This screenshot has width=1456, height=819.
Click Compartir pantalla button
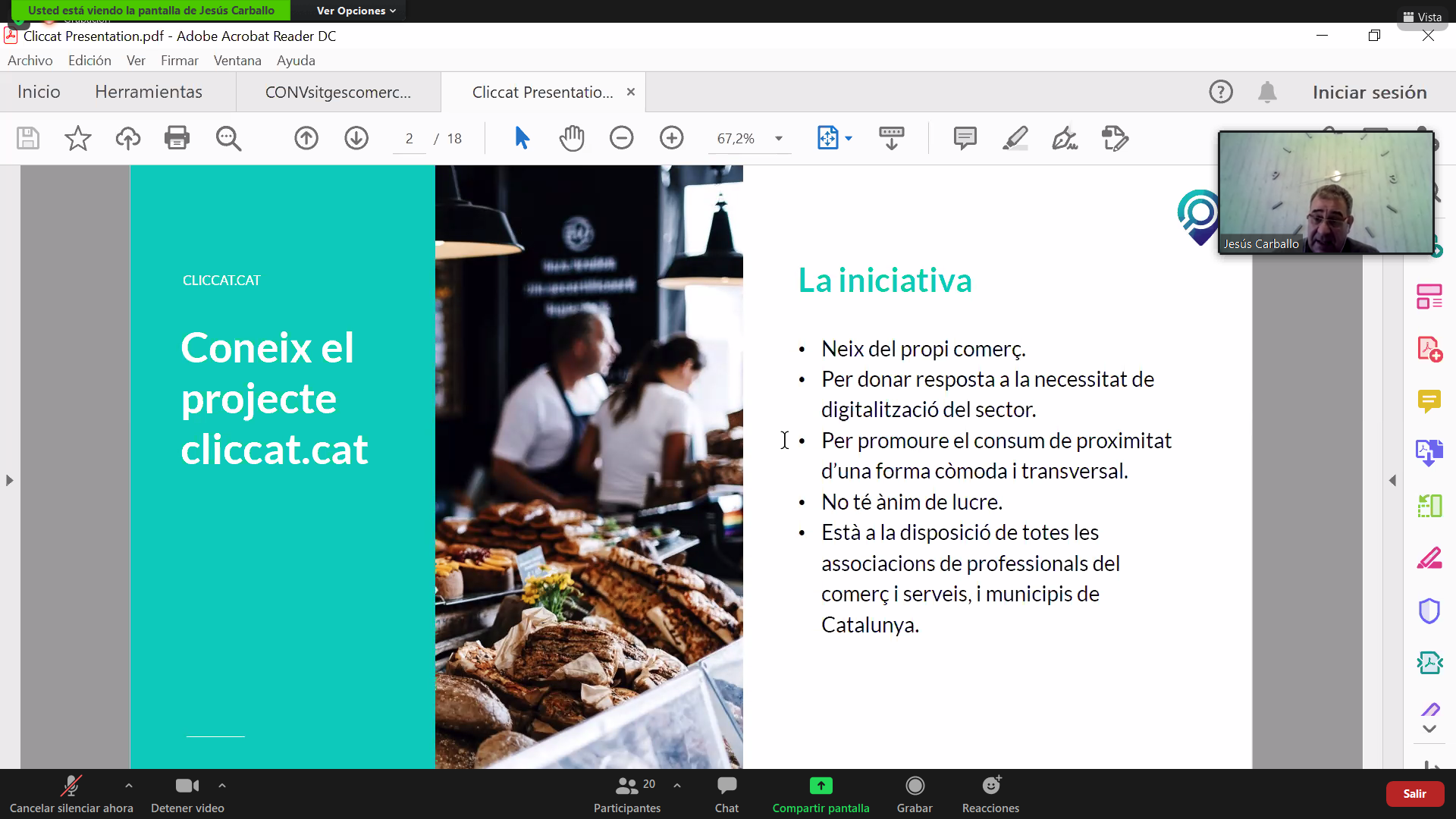click(821, 794)
